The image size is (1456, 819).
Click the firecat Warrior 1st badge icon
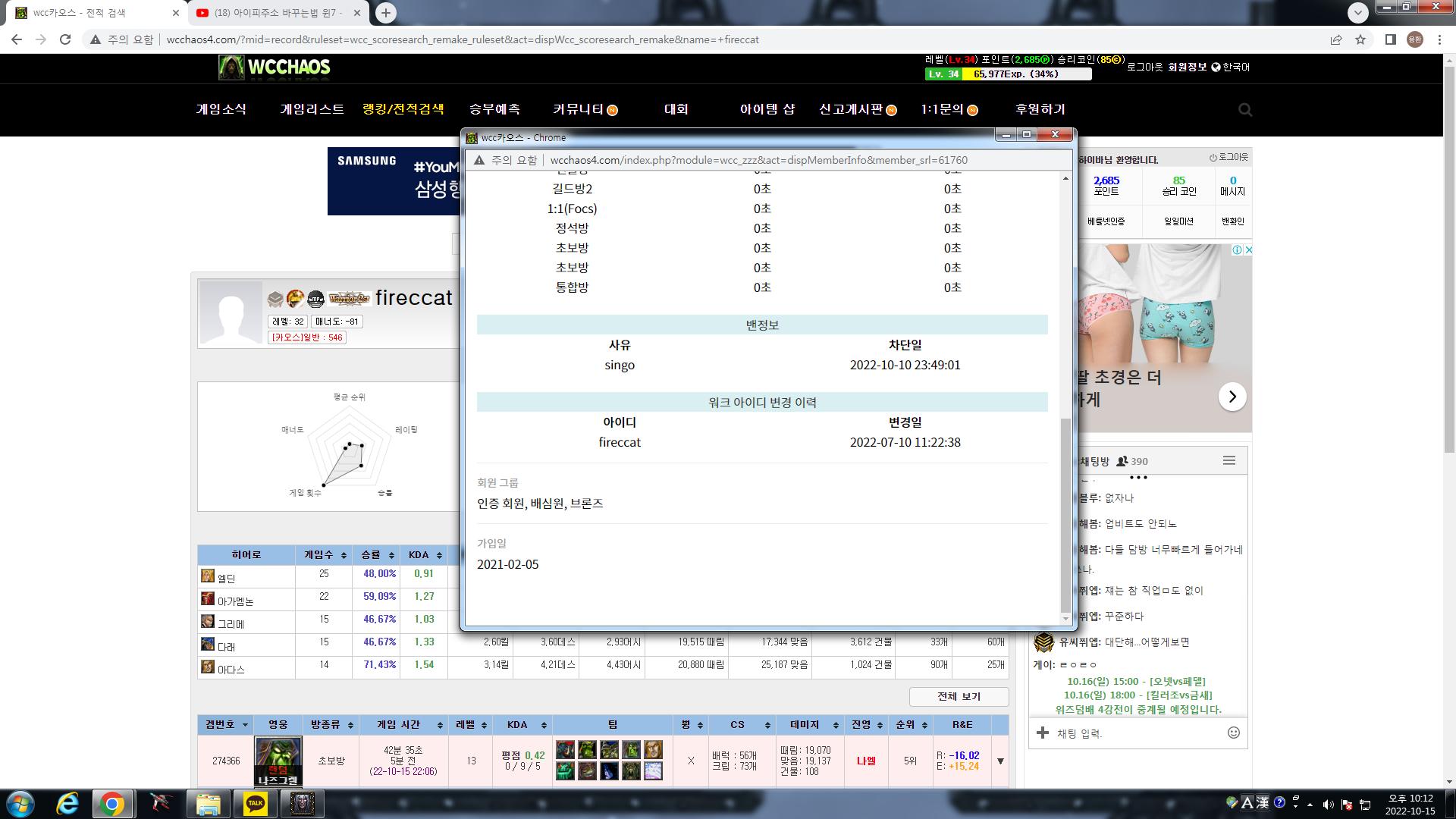(349, 298)
